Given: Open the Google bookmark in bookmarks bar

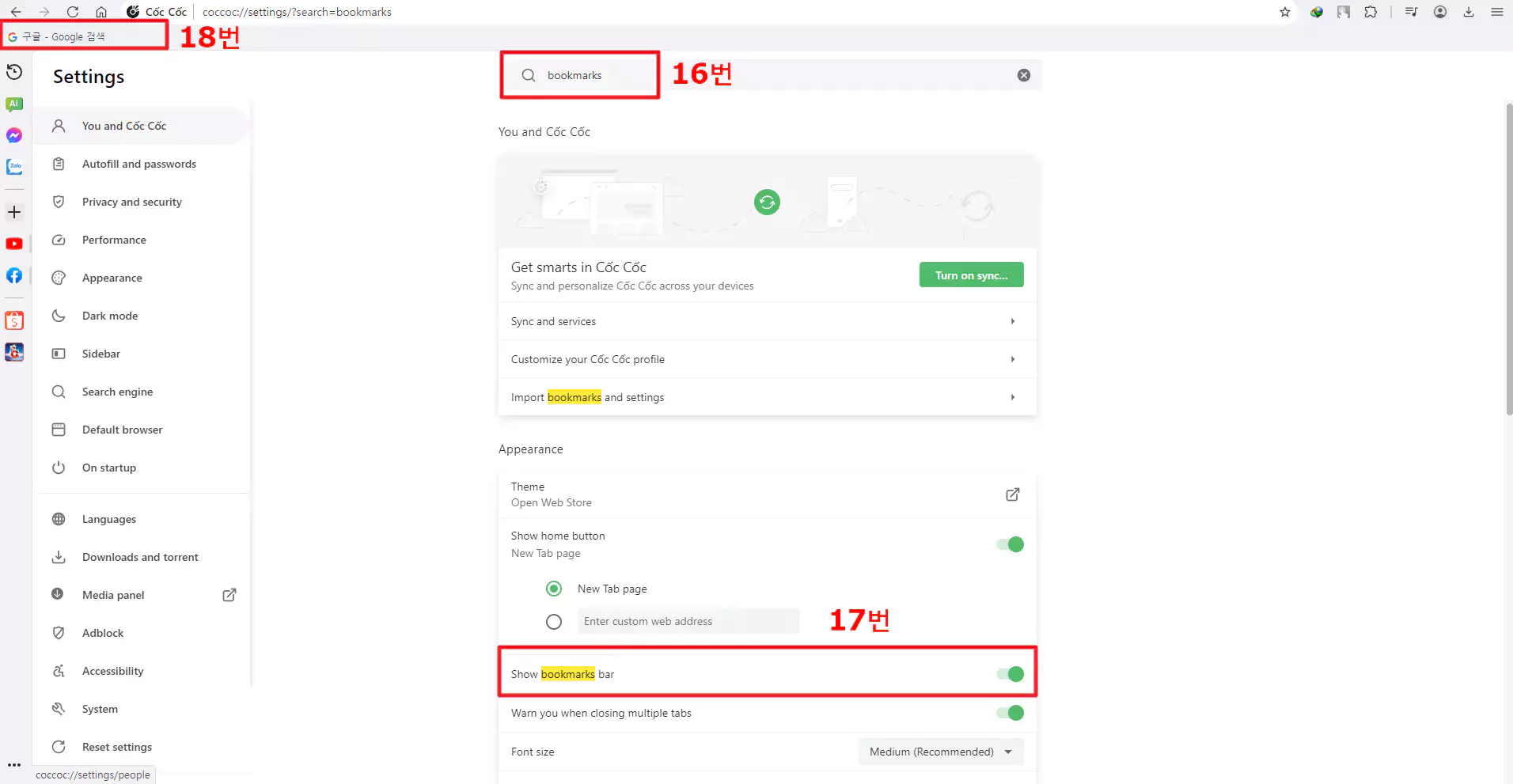Looking at the screenshot, I should point(56,36).
